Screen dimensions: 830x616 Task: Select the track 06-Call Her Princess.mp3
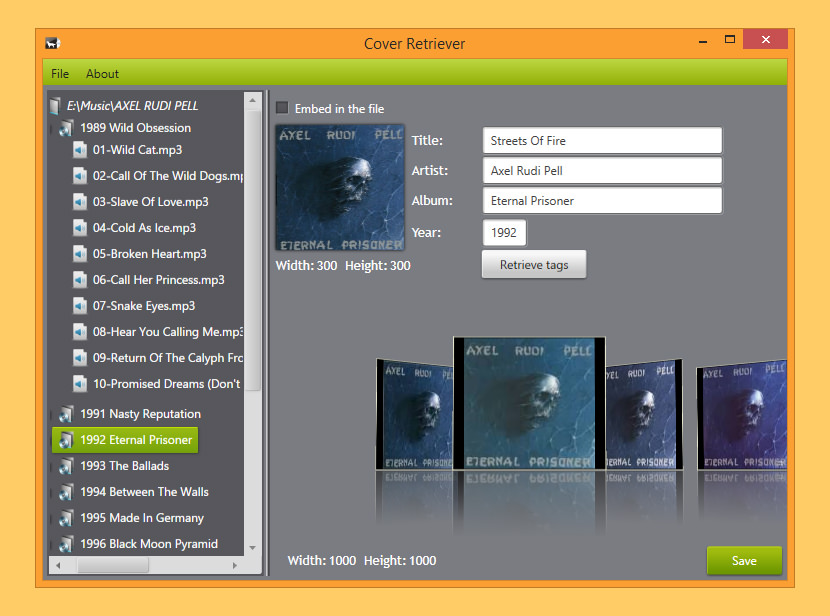pyautogui.click(x=158, y=279)
